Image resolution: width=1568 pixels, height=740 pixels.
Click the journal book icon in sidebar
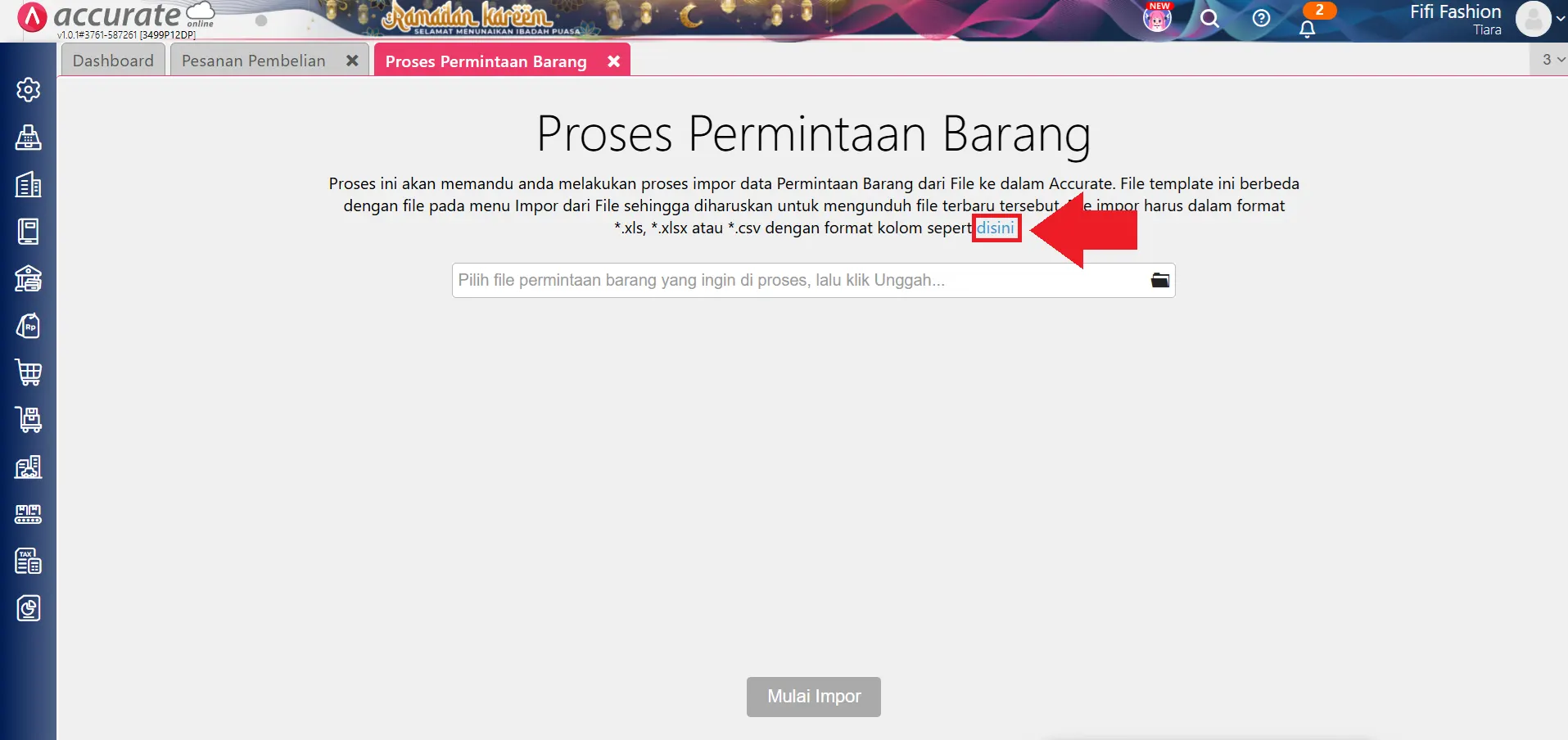click(x=28, y=232)
